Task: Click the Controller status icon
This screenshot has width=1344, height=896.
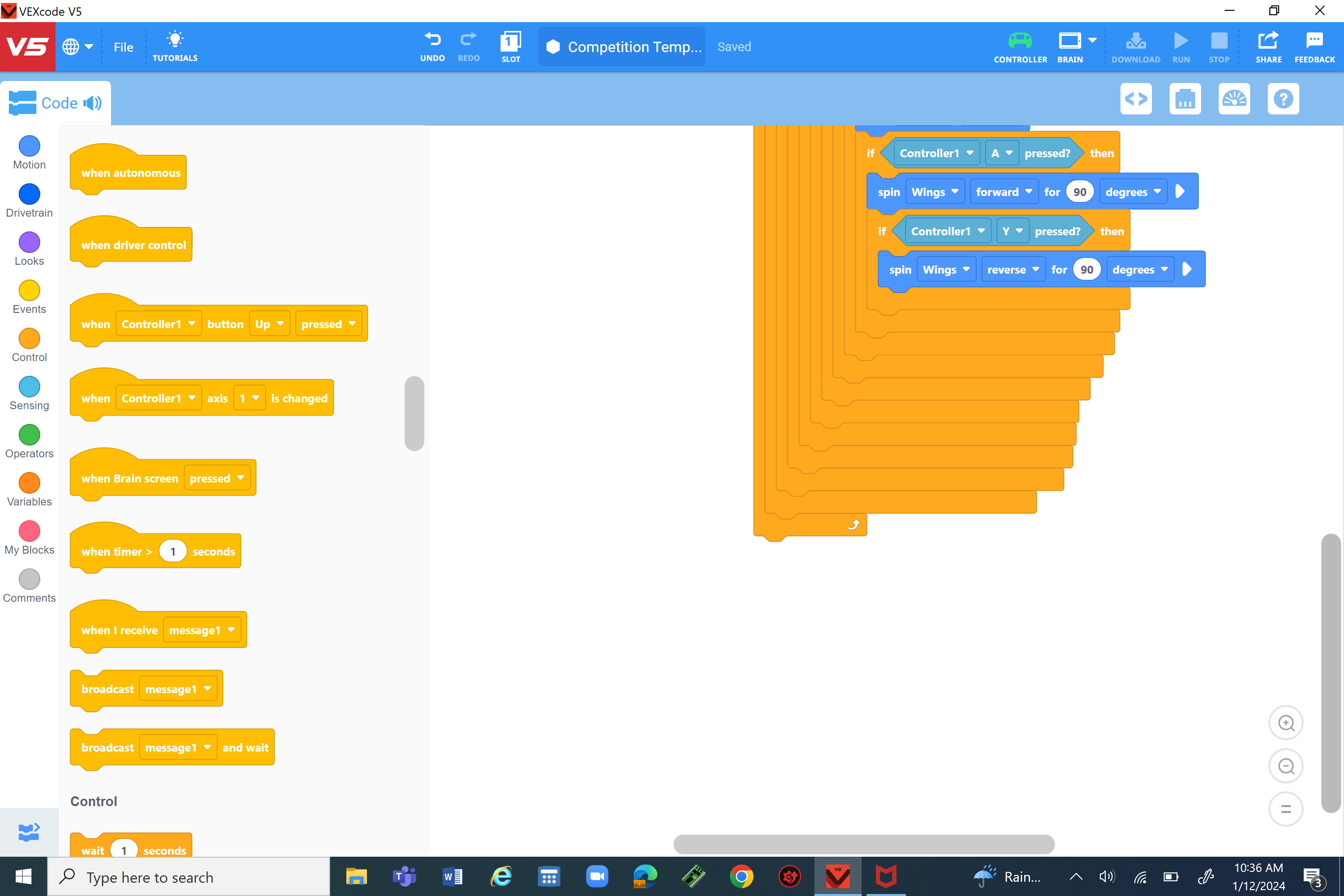Action: [1020, 41]
